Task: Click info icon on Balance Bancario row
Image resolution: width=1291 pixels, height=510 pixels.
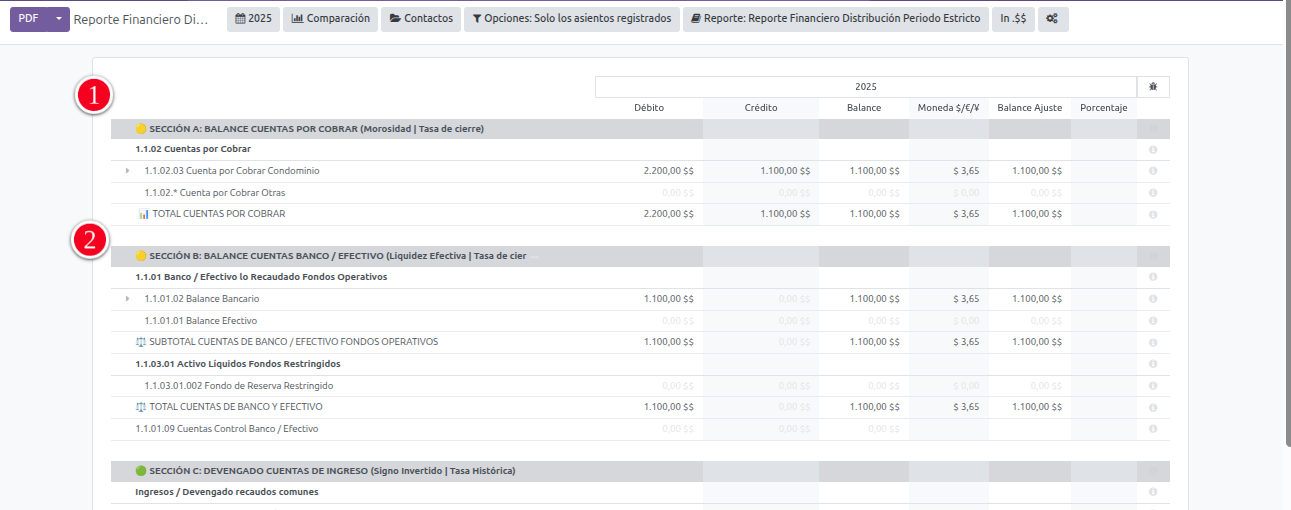Action: point(1153,299)
